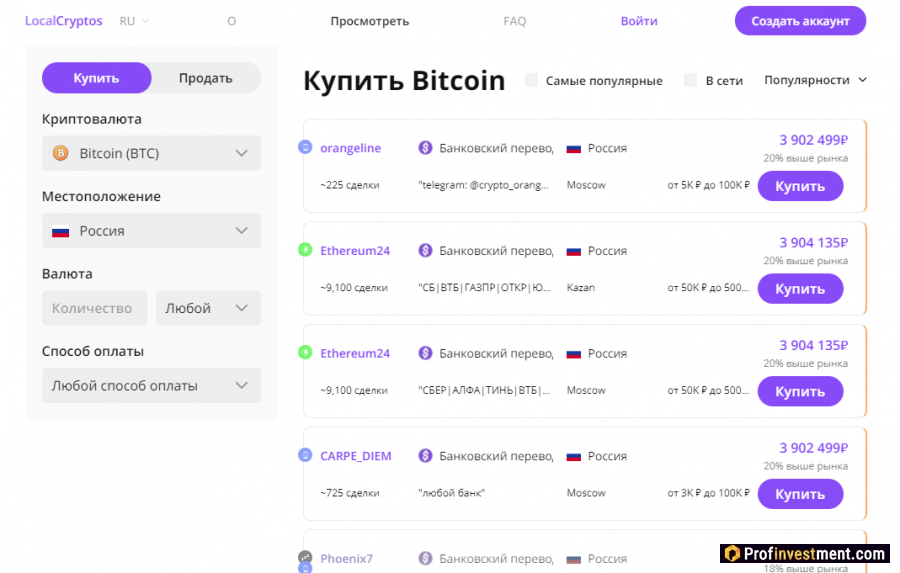Click Russia flag in orangeline offer
This screenshot has width=900, height=573.
[573, 149]
